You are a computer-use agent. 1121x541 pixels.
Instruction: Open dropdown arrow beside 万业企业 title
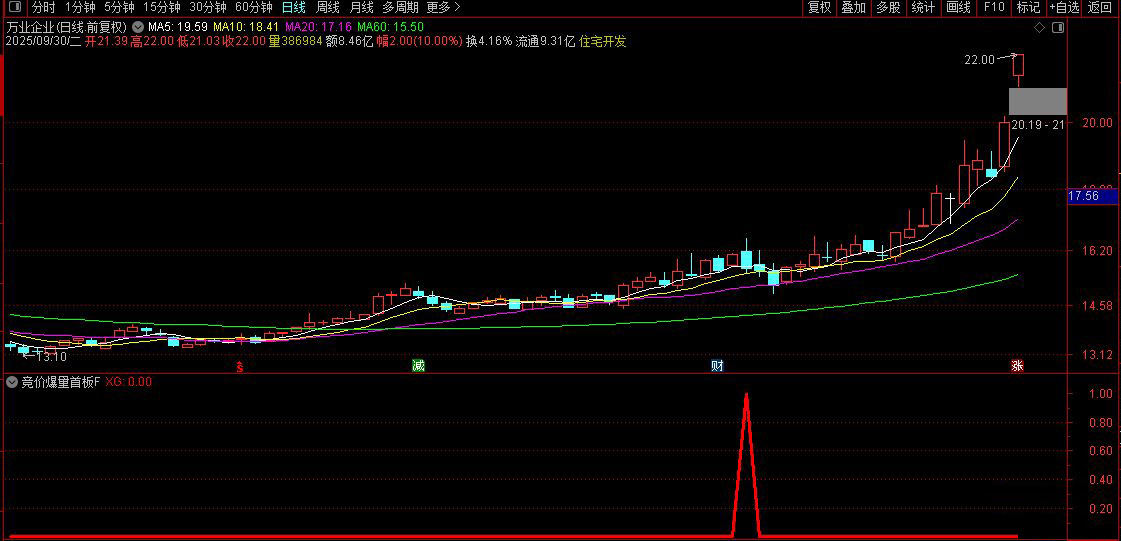136,27
